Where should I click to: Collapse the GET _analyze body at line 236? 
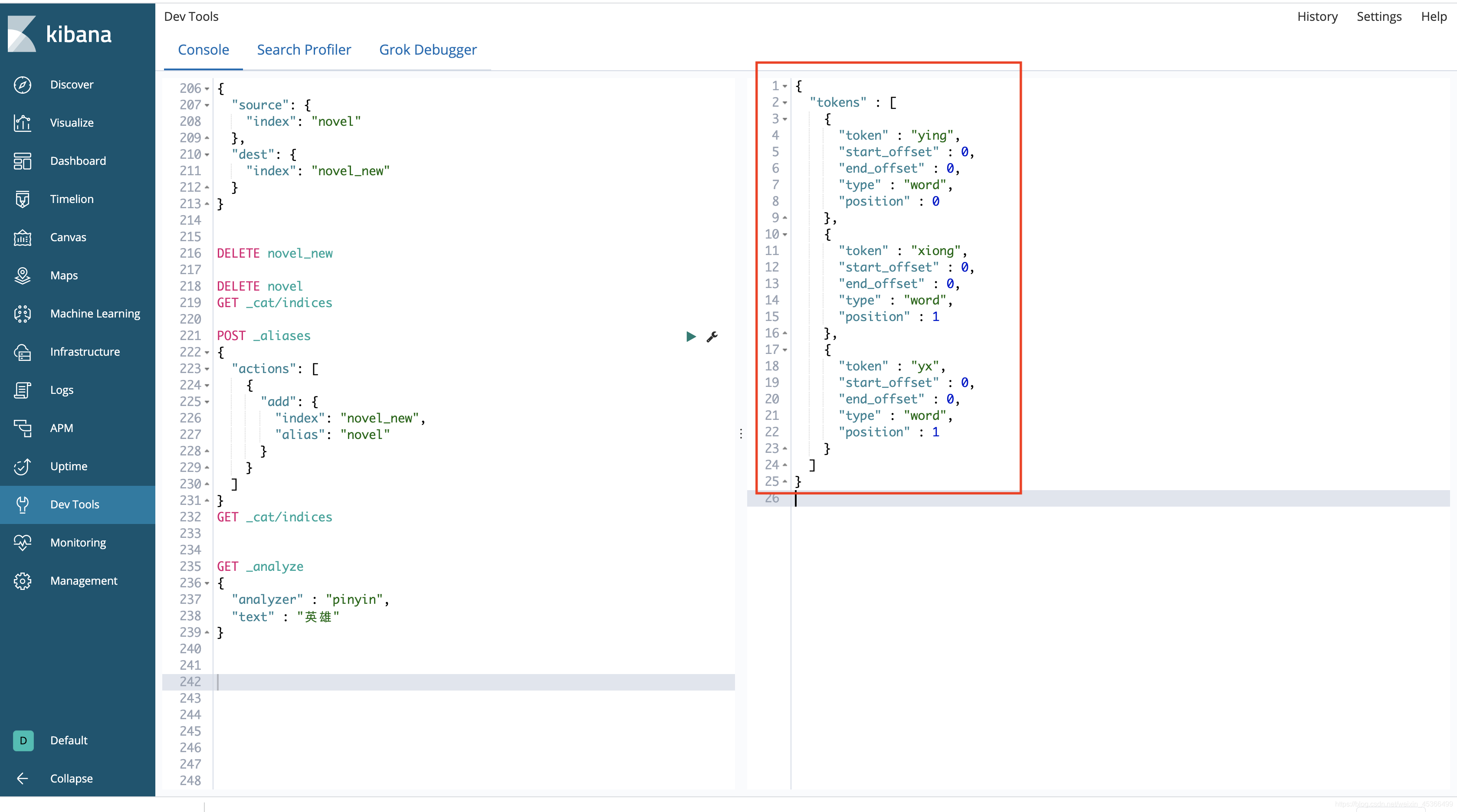207,583
